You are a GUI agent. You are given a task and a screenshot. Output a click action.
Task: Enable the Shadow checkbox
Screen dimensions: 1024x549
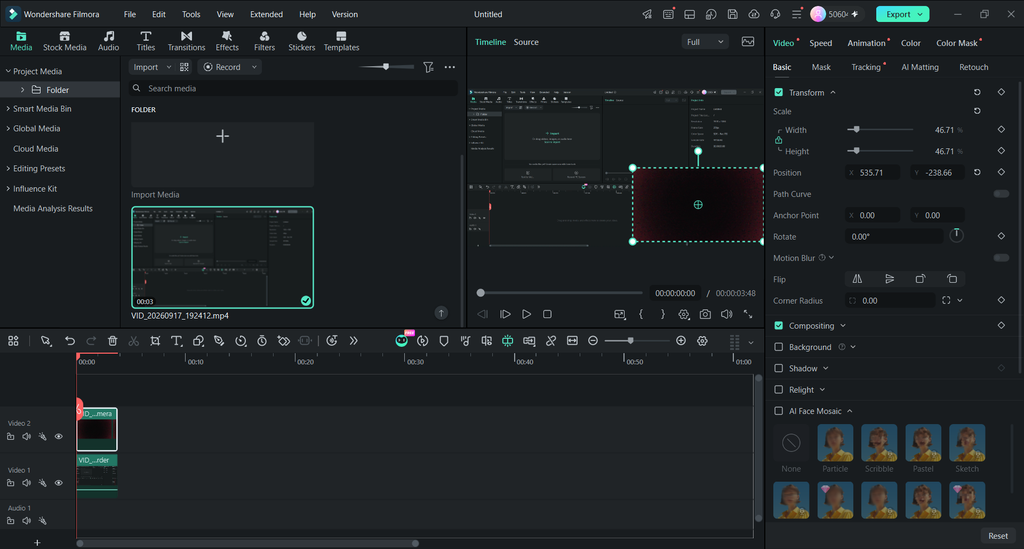tap(778, 368)
